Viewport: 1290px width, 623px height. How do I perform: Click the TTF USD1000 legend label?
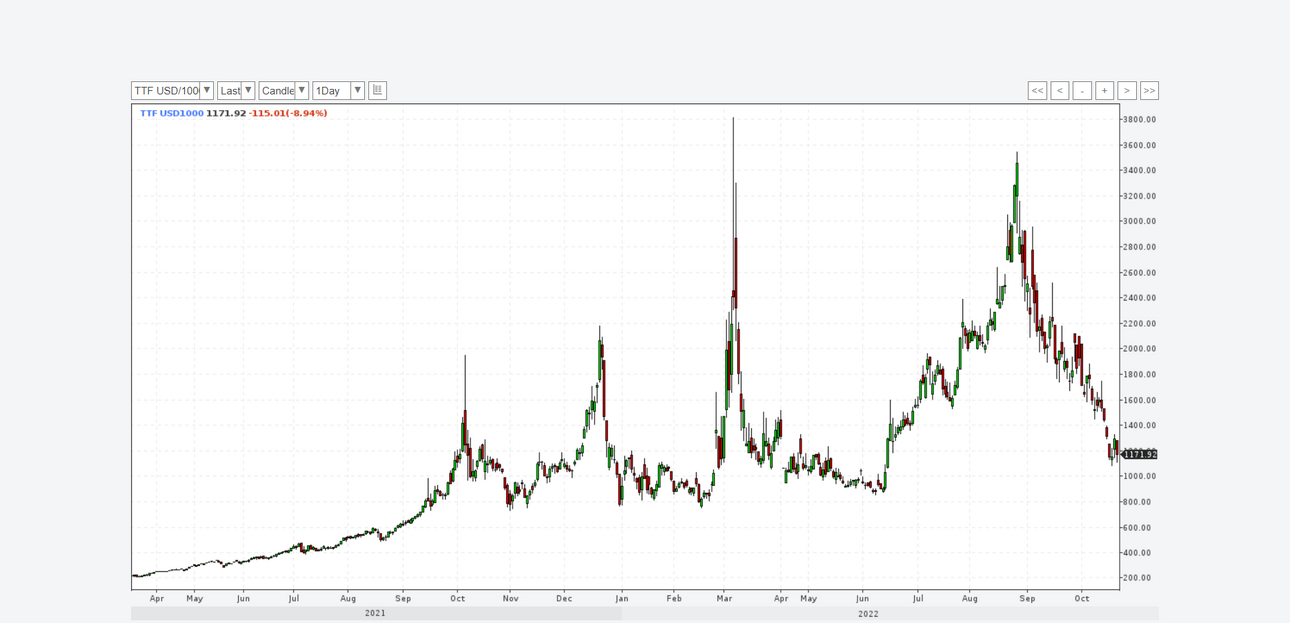[171, 113]
